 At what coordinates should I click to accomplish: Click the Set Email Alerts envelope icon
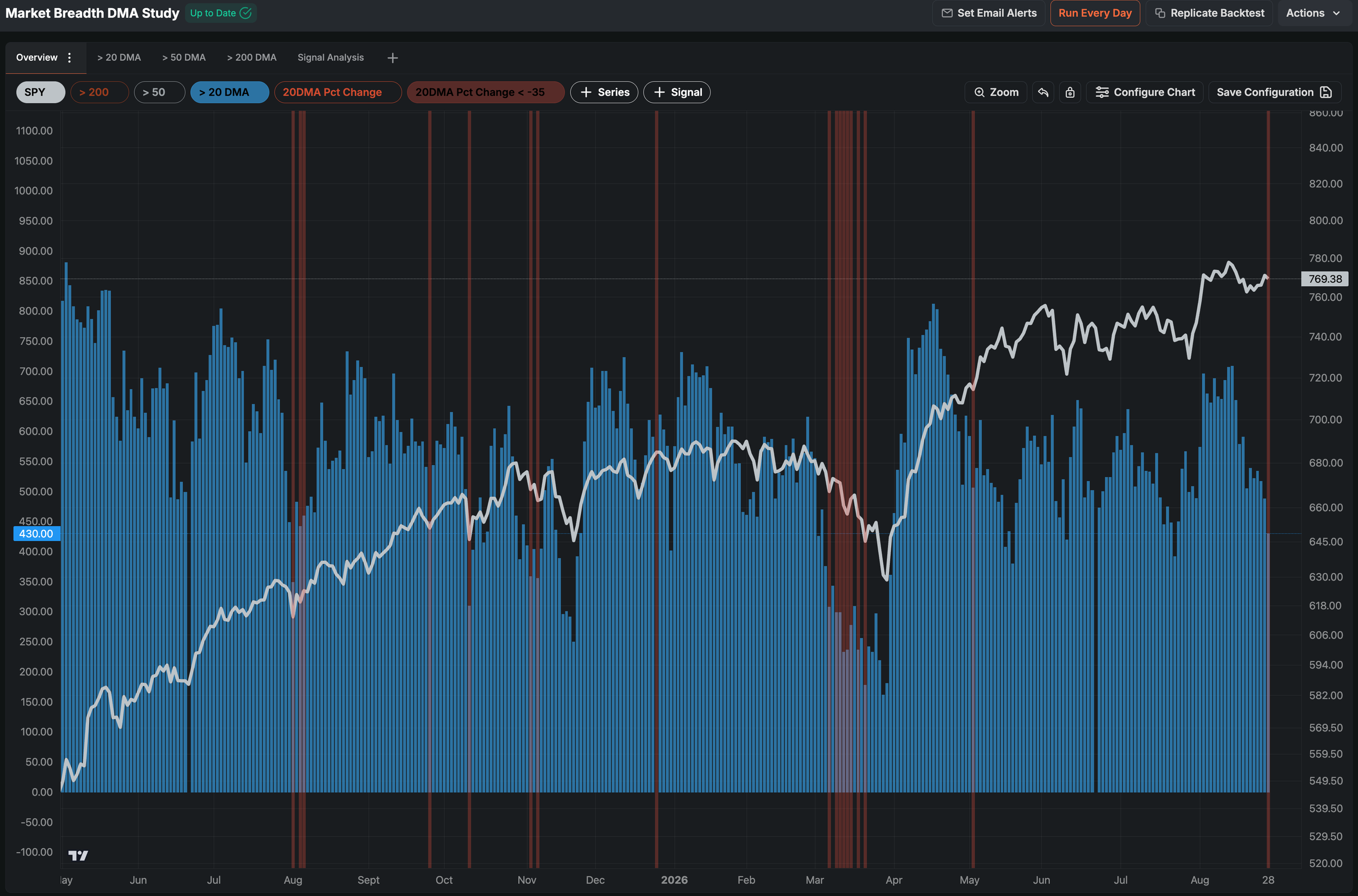(947, 13)
